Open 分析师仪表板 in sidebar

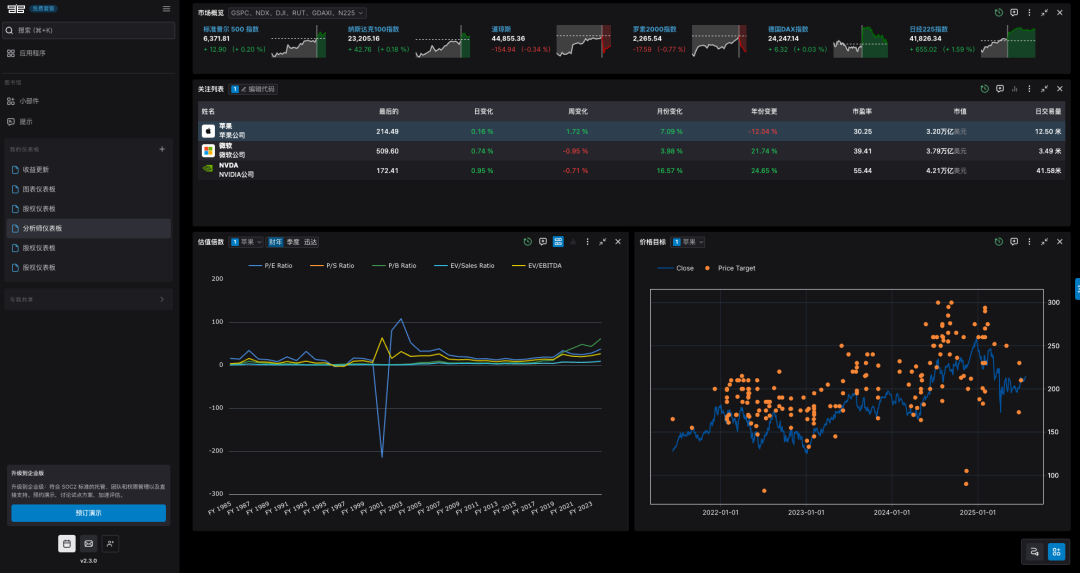pyautogui.click(x=42, y=228)
